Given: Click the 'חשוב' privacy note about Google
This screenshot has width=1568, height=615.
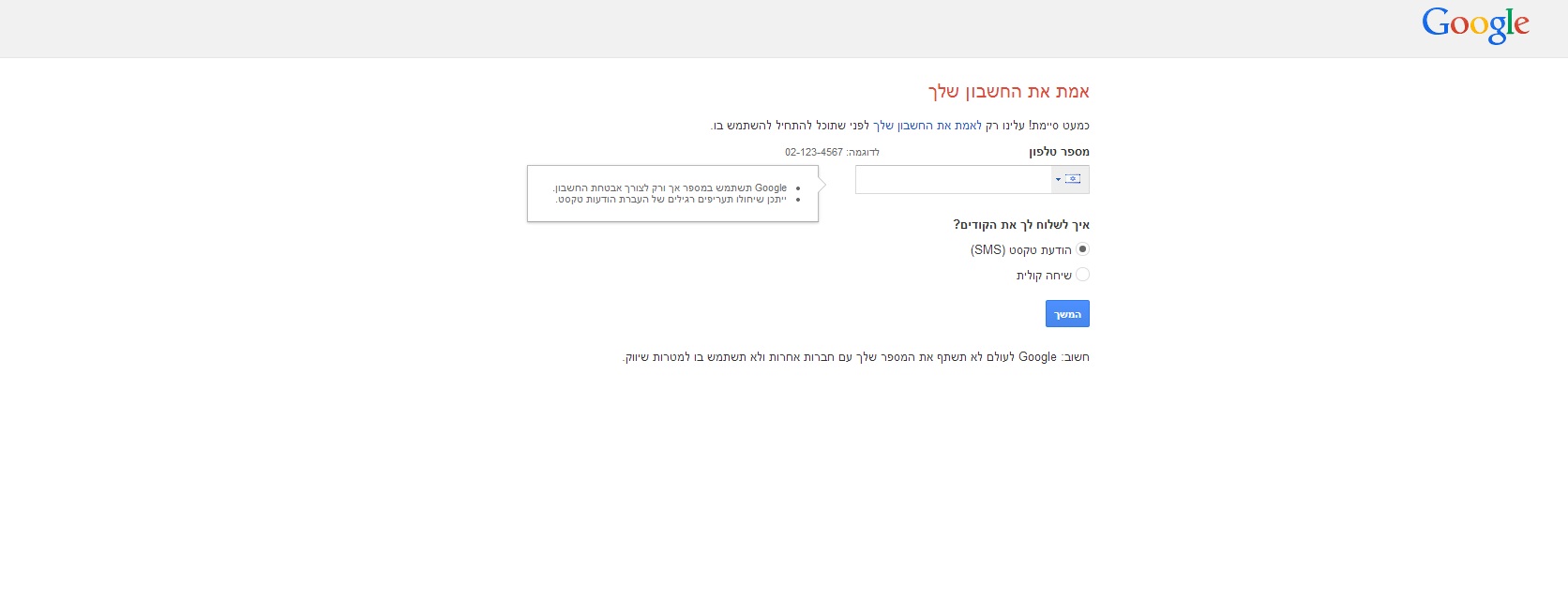Looking at the screenshot, I should tap(855, 357).
